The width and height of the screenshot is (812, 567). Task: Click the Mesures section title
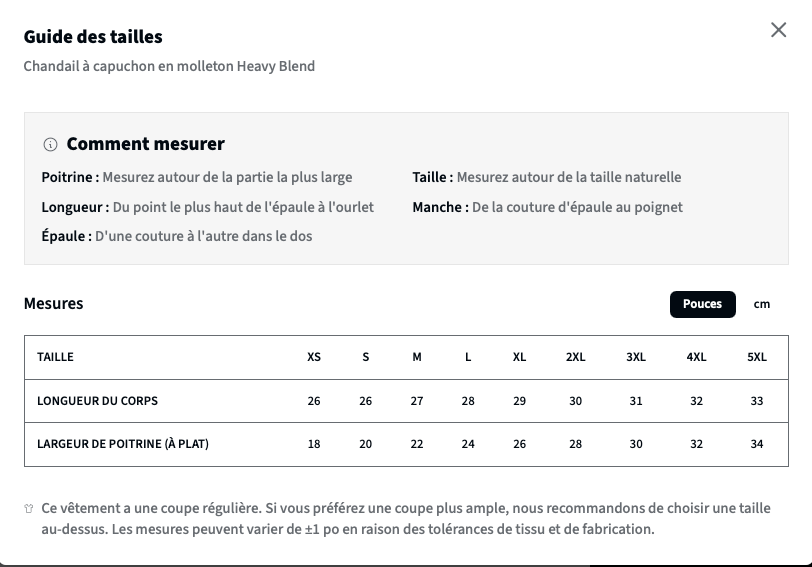(53, 303)
